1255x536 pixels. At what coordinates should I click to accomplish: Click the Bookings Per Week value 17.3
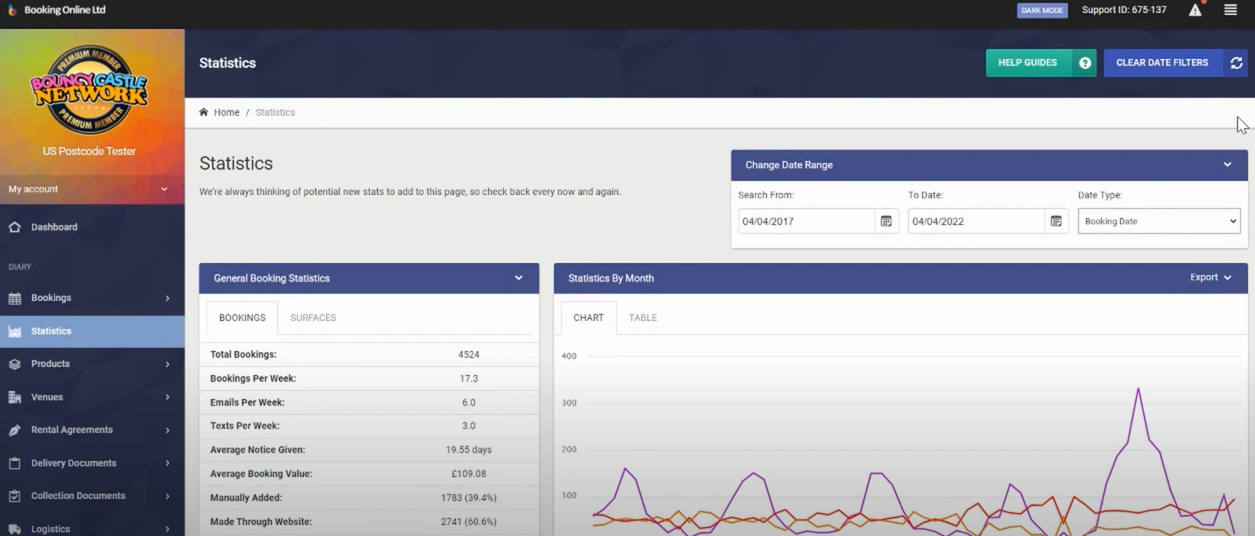click(x=468, y=379)
